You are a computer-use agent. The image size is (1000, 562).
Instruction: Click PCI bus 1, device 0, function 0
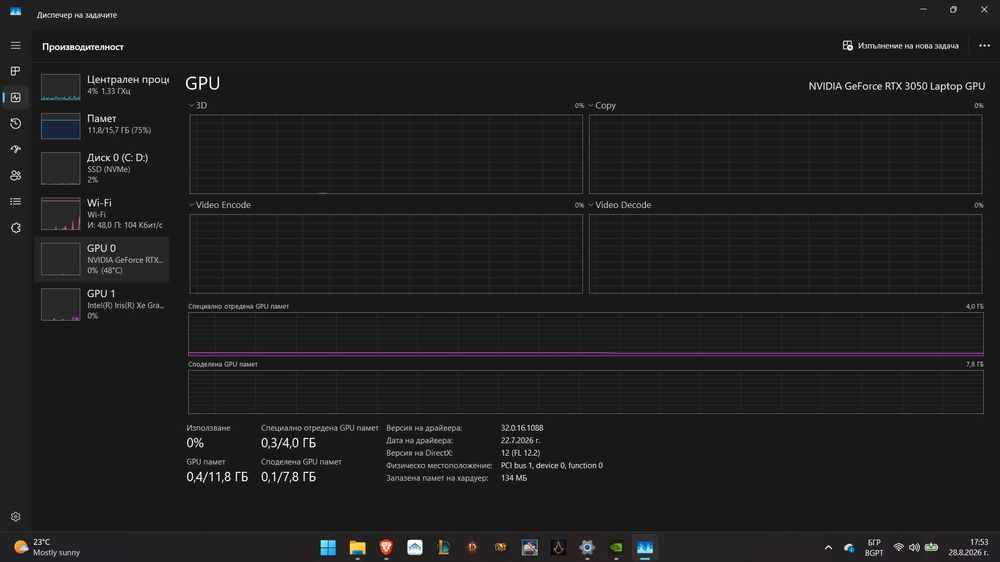coord(552,466)
